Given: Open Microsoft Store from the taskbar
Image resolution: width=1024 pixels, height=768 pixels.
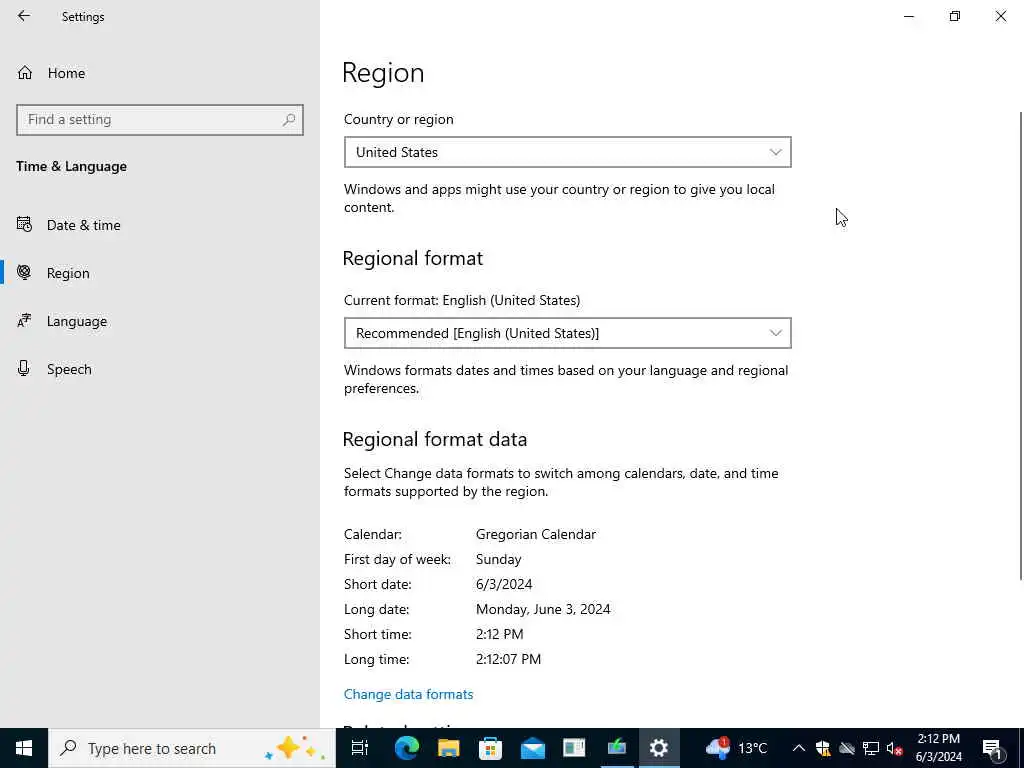Looking at the screenshot, I should (x=490, y=748).
